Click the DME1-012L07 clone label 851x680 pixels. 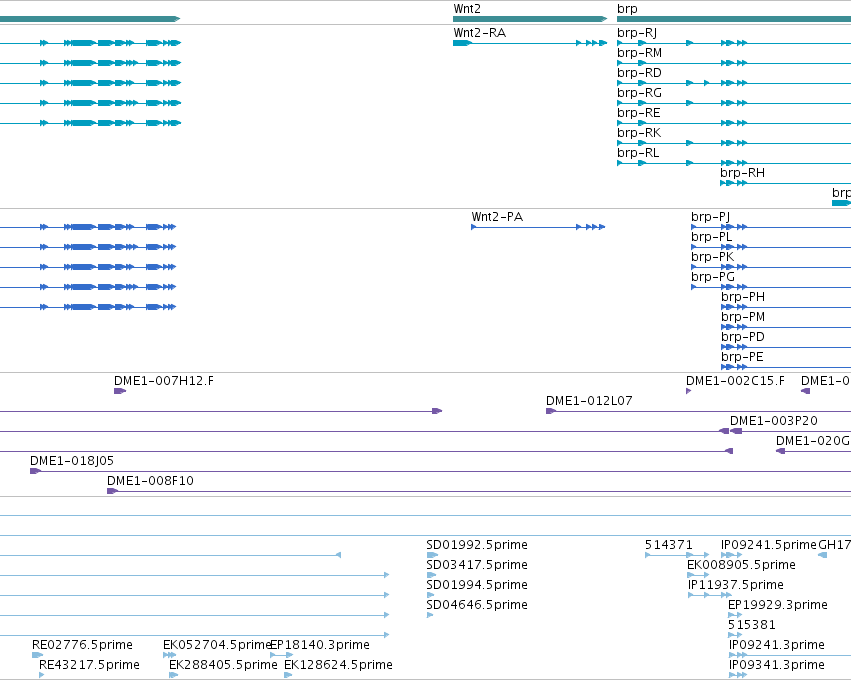[589, 401]
